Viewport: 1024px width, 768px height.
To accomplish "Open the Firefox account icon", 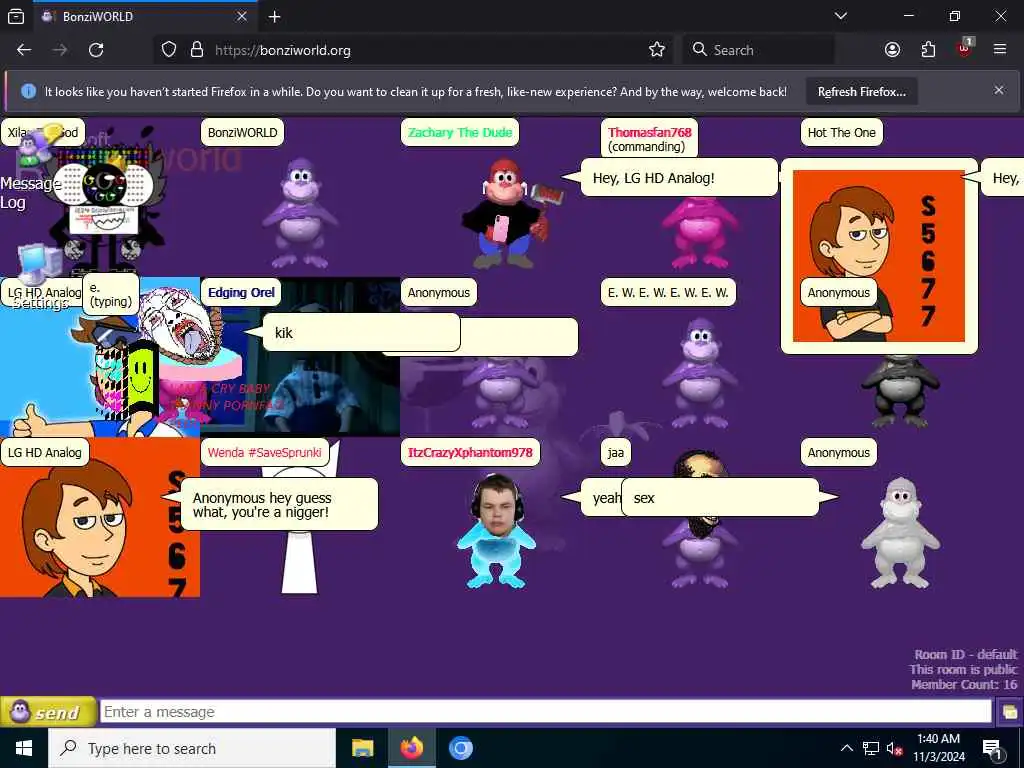I will 892,50.
